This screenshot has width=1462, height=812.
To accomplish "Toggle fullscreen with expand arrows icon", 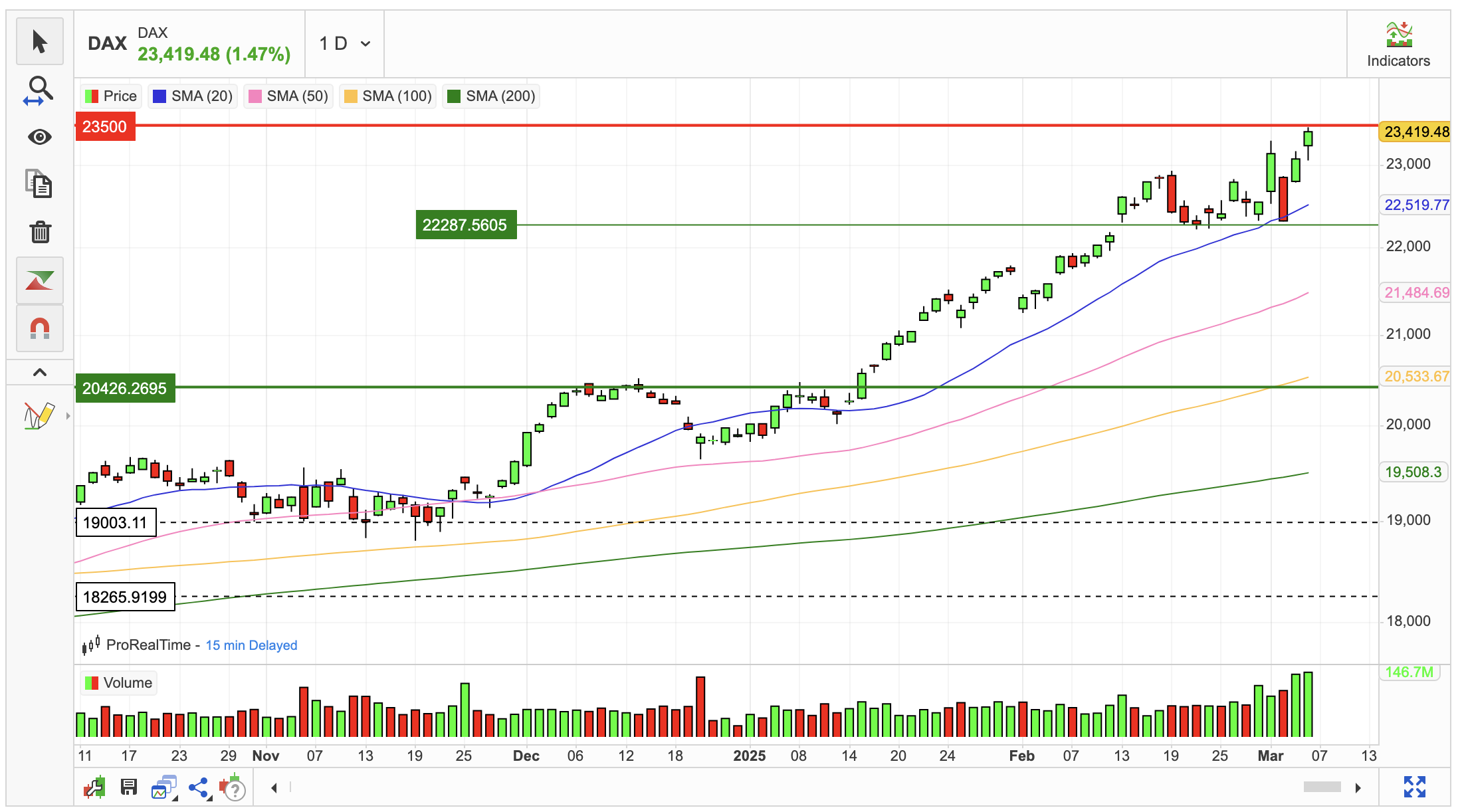I will [1415, 787].
